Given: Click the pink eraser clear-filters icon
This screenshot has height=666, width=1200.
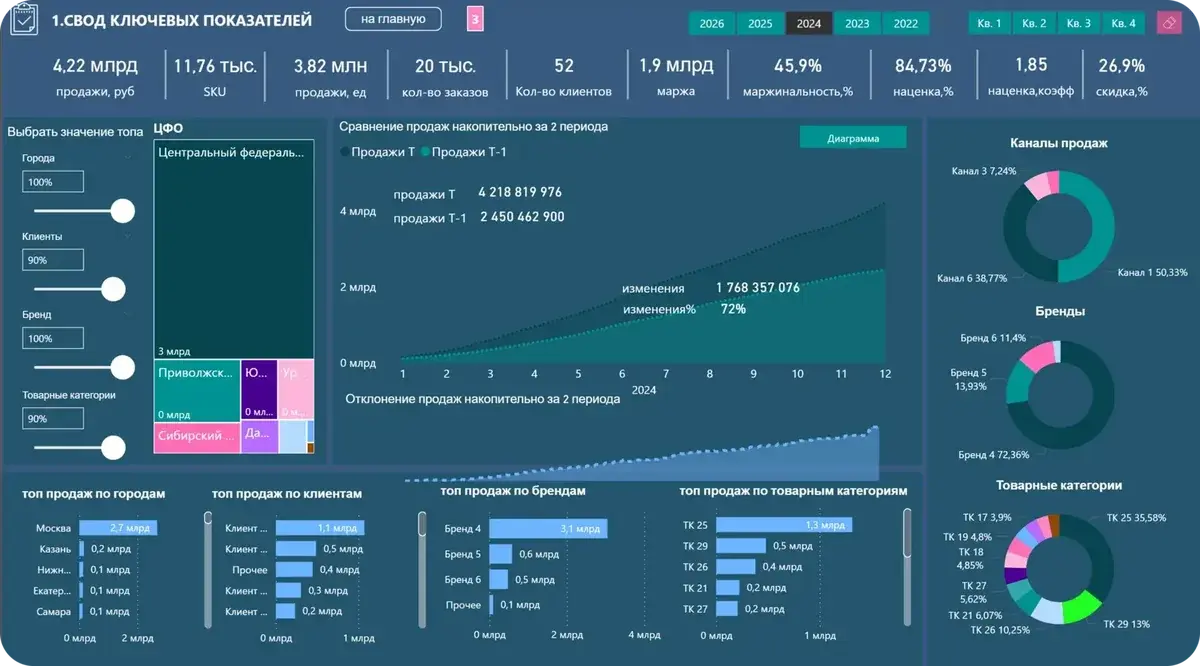Looking at the screenshot, I should point(1169,23).
